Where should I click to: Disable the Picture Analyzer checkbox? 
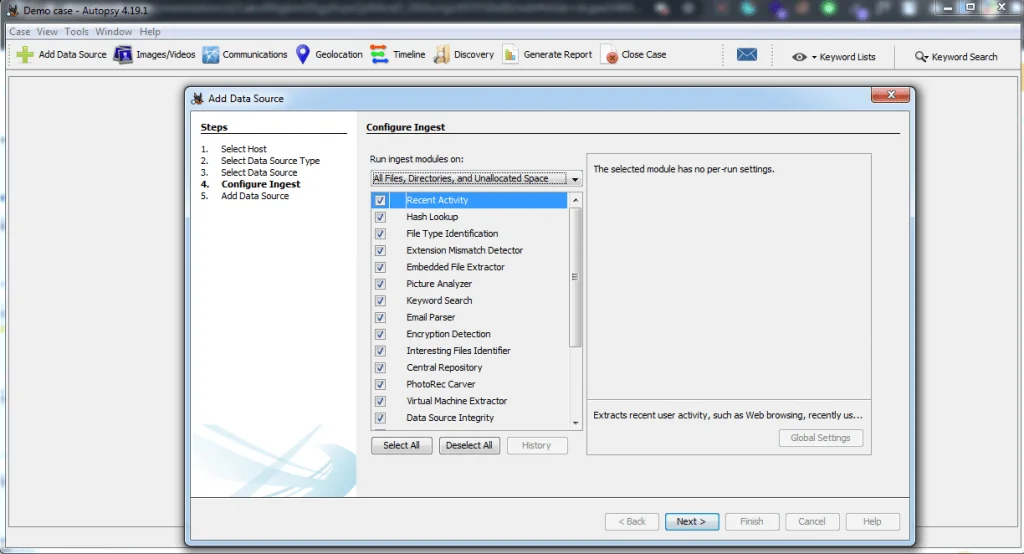click(x=380, y=284)
